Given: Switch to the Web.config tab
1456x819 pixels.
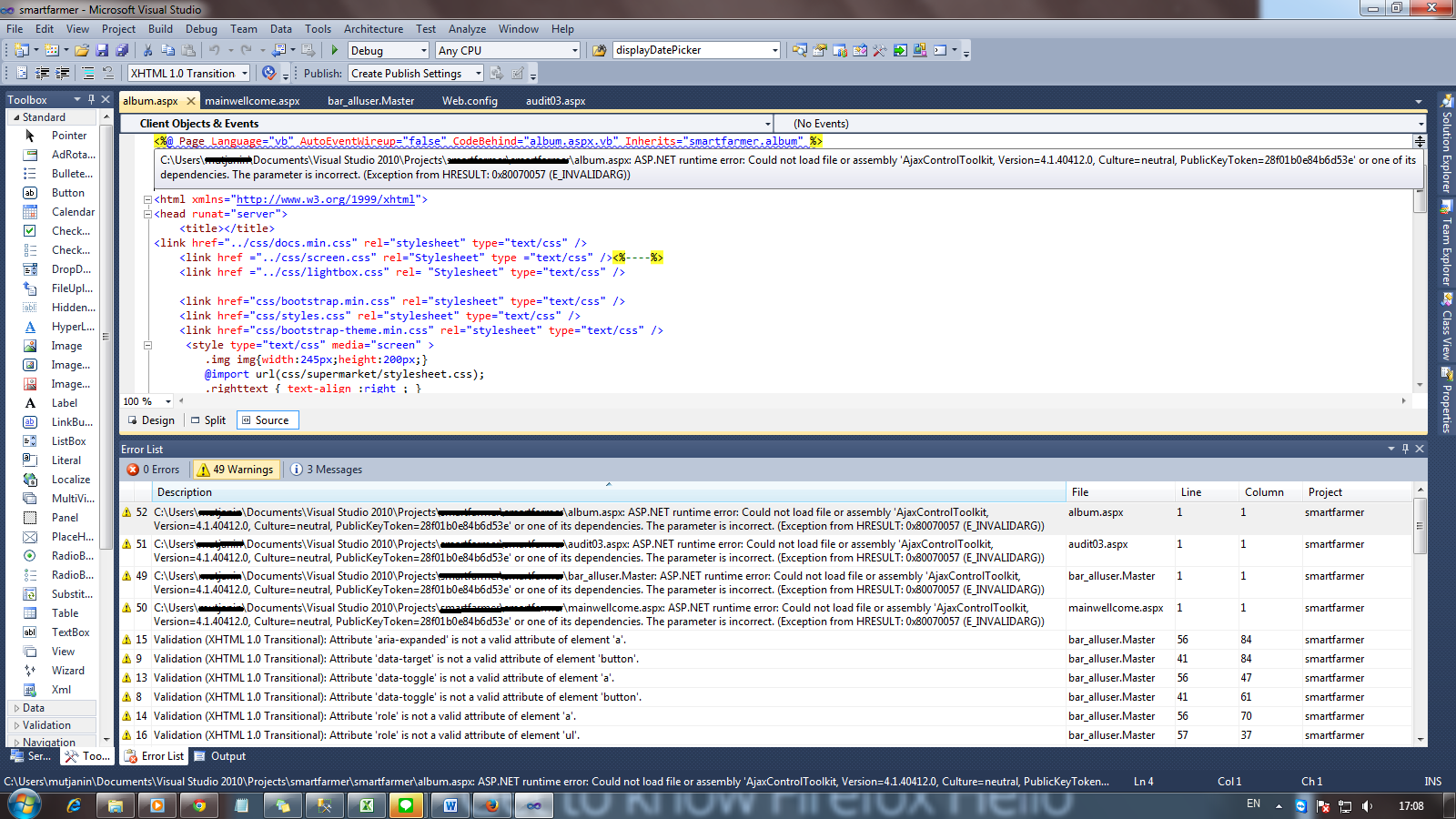Looking at the screenshot, I should (x=470, y=101).
